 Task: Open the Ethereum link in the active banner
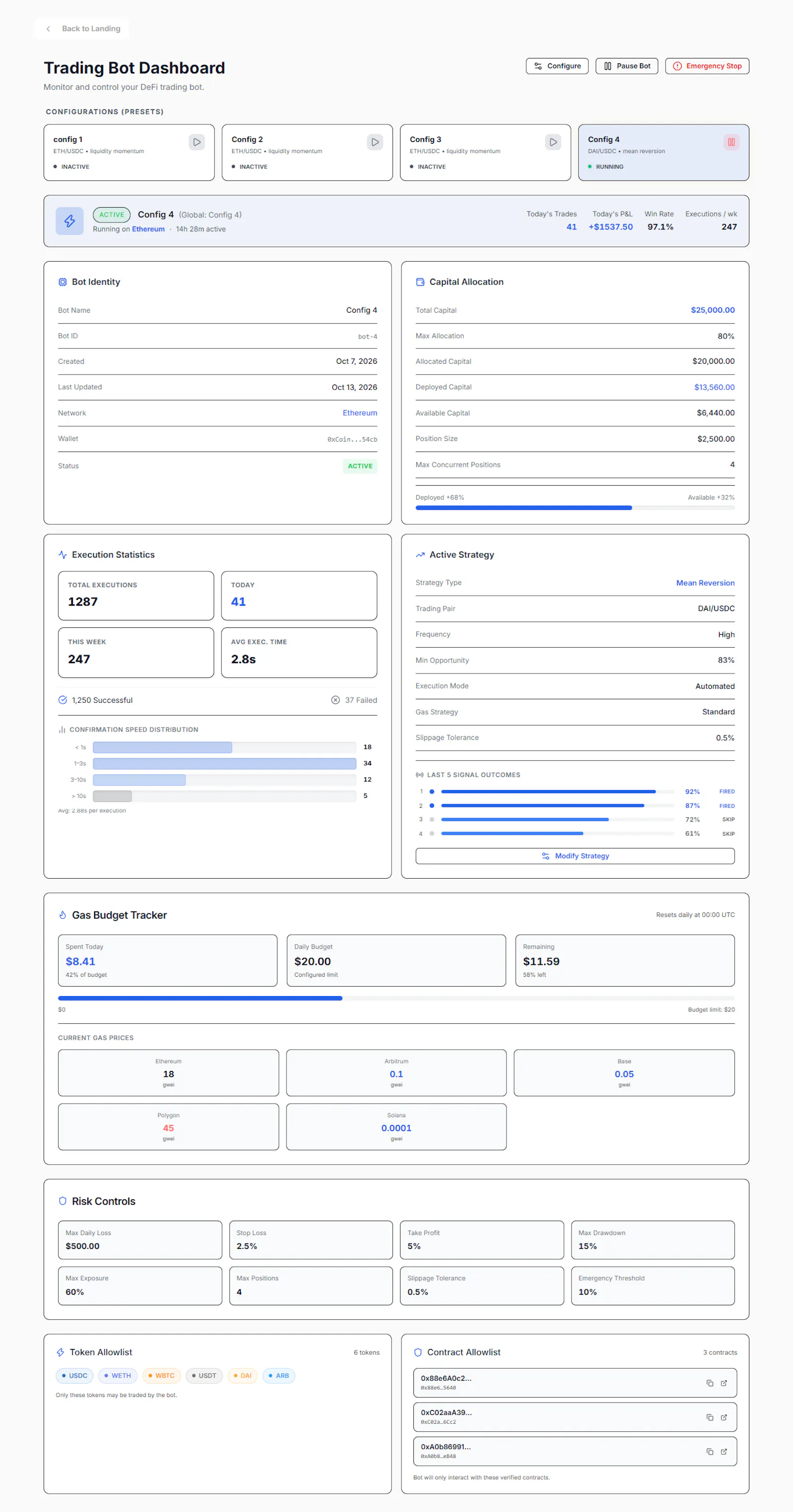click(148, 229)
